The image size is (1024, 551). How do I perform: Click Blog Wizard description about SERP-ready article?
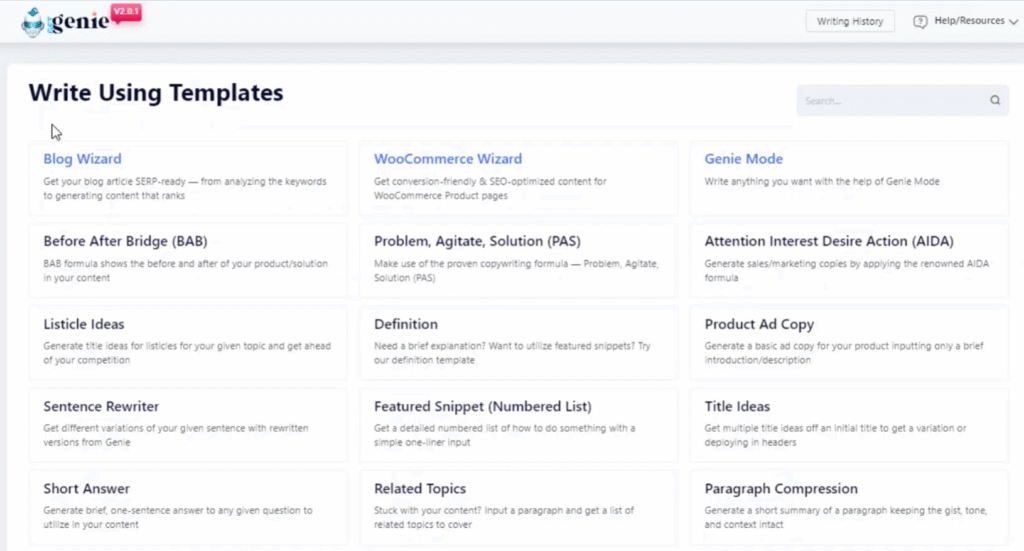(185, 188)
